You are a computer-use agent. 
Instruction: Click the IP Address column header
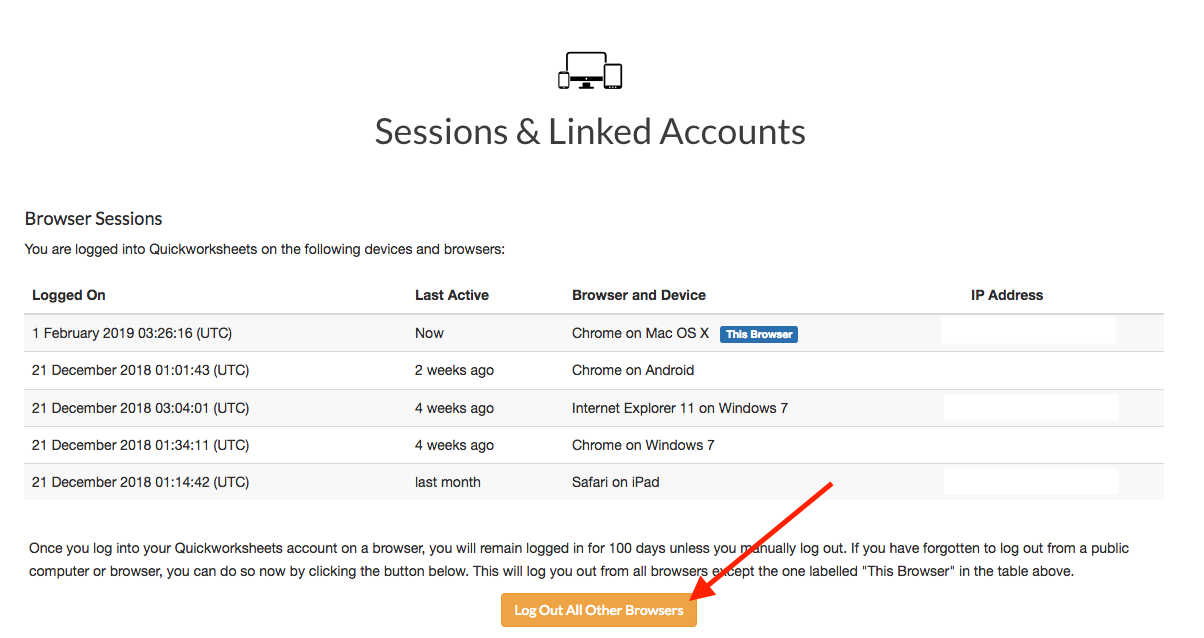(x=1007, y=295)
